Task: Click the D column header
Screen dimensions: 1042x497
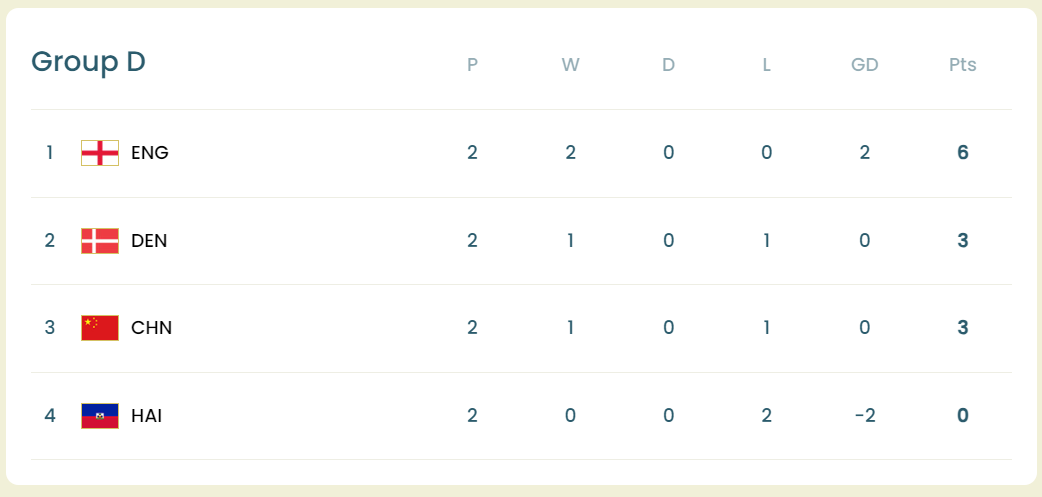Action: pos(668,66)
